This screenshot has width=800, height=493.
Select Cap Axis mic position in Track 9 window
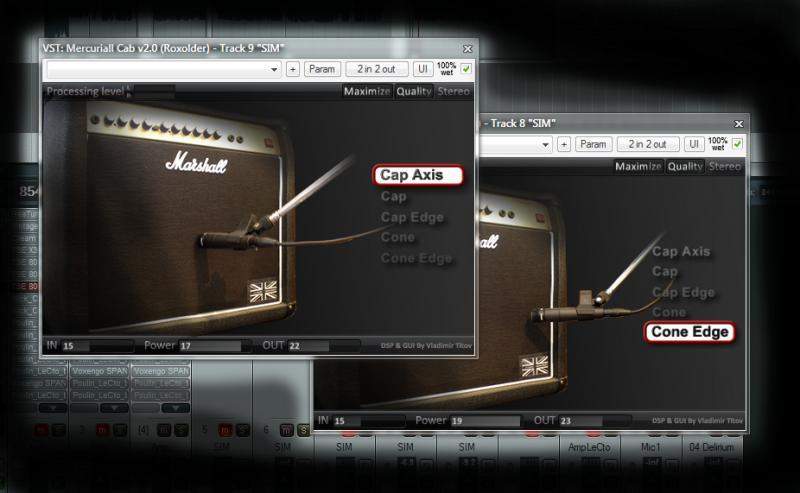click(418, 175)
